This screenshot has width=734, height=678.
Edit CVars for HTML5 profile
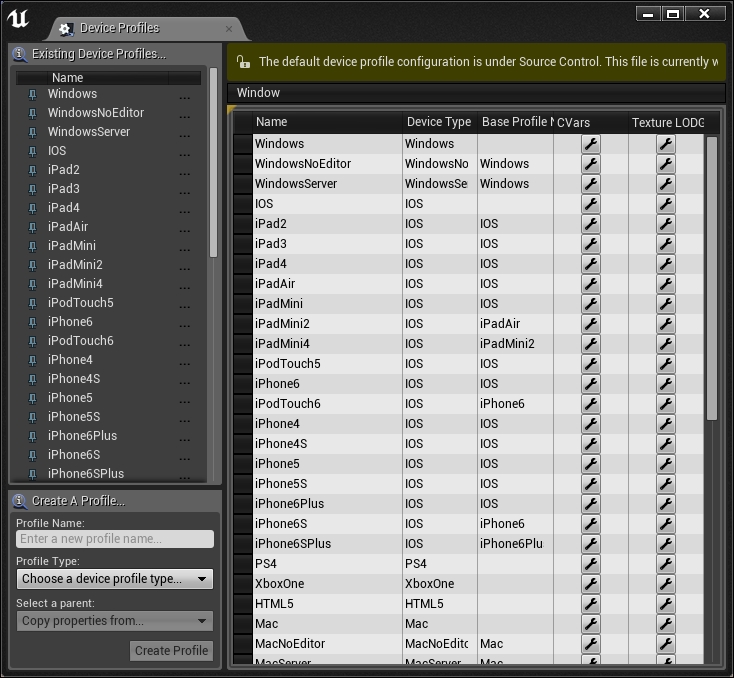click(591, 604)
